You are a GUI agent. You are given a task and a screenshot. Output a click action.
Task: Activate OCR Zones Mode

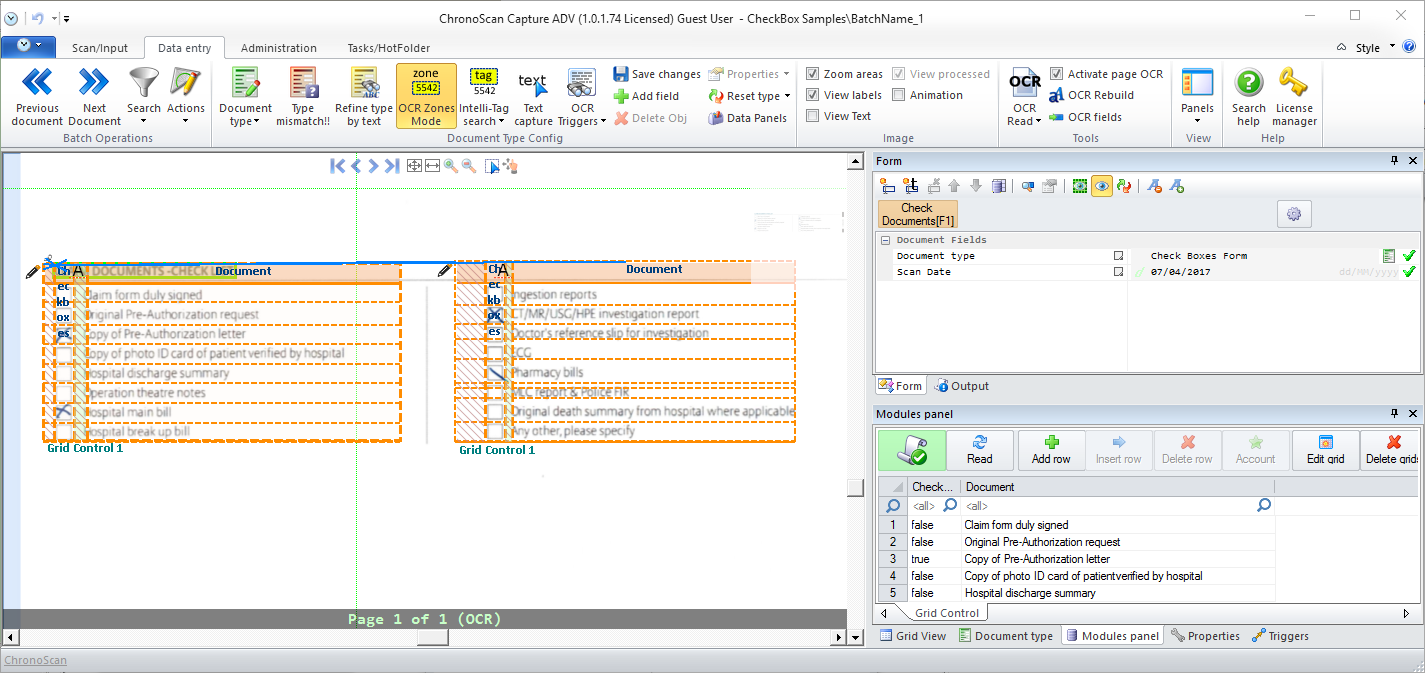click(x=426, y=96)
